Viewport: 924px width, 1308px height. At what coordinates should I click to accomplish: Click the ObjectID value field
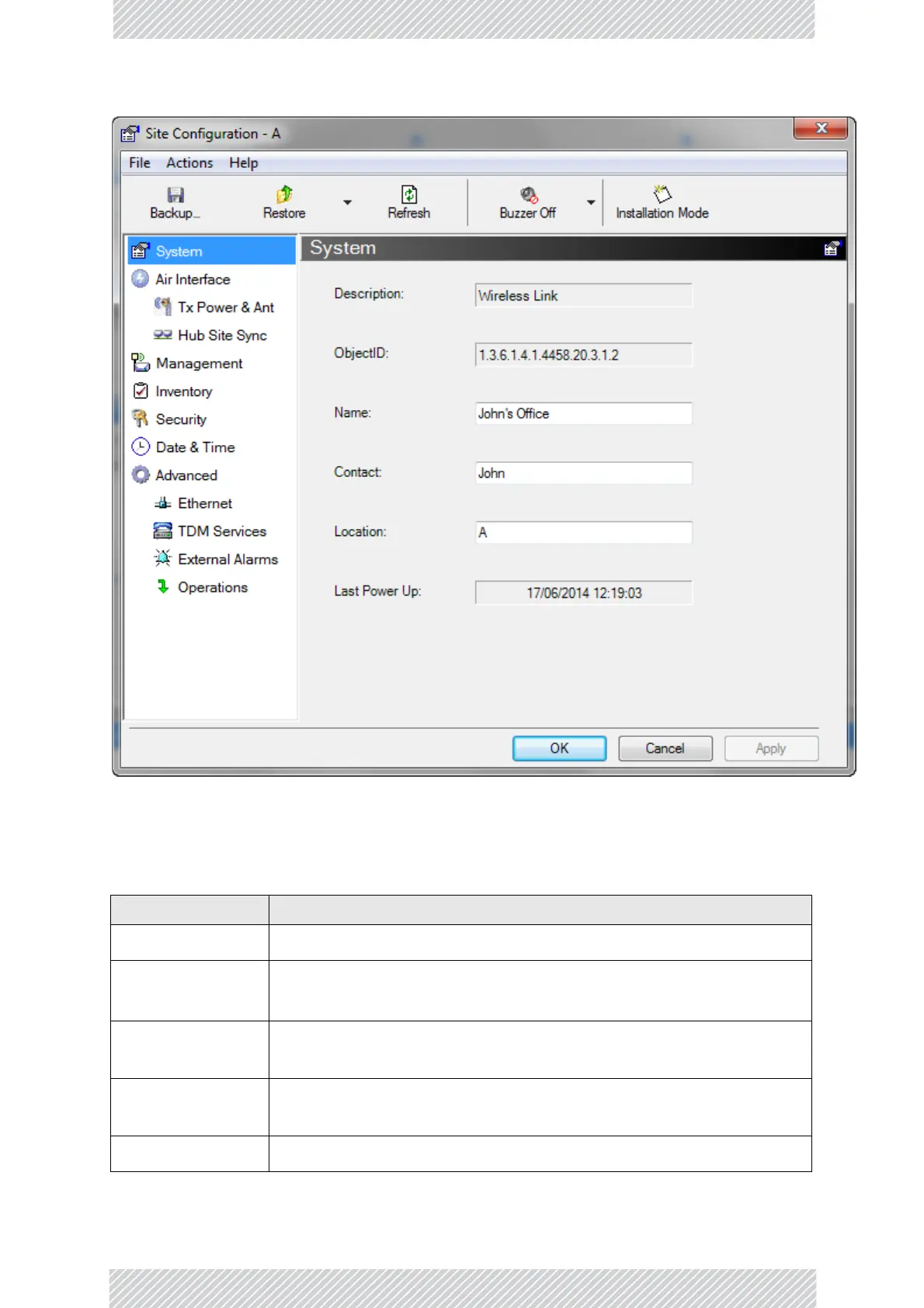click(584, 355)
